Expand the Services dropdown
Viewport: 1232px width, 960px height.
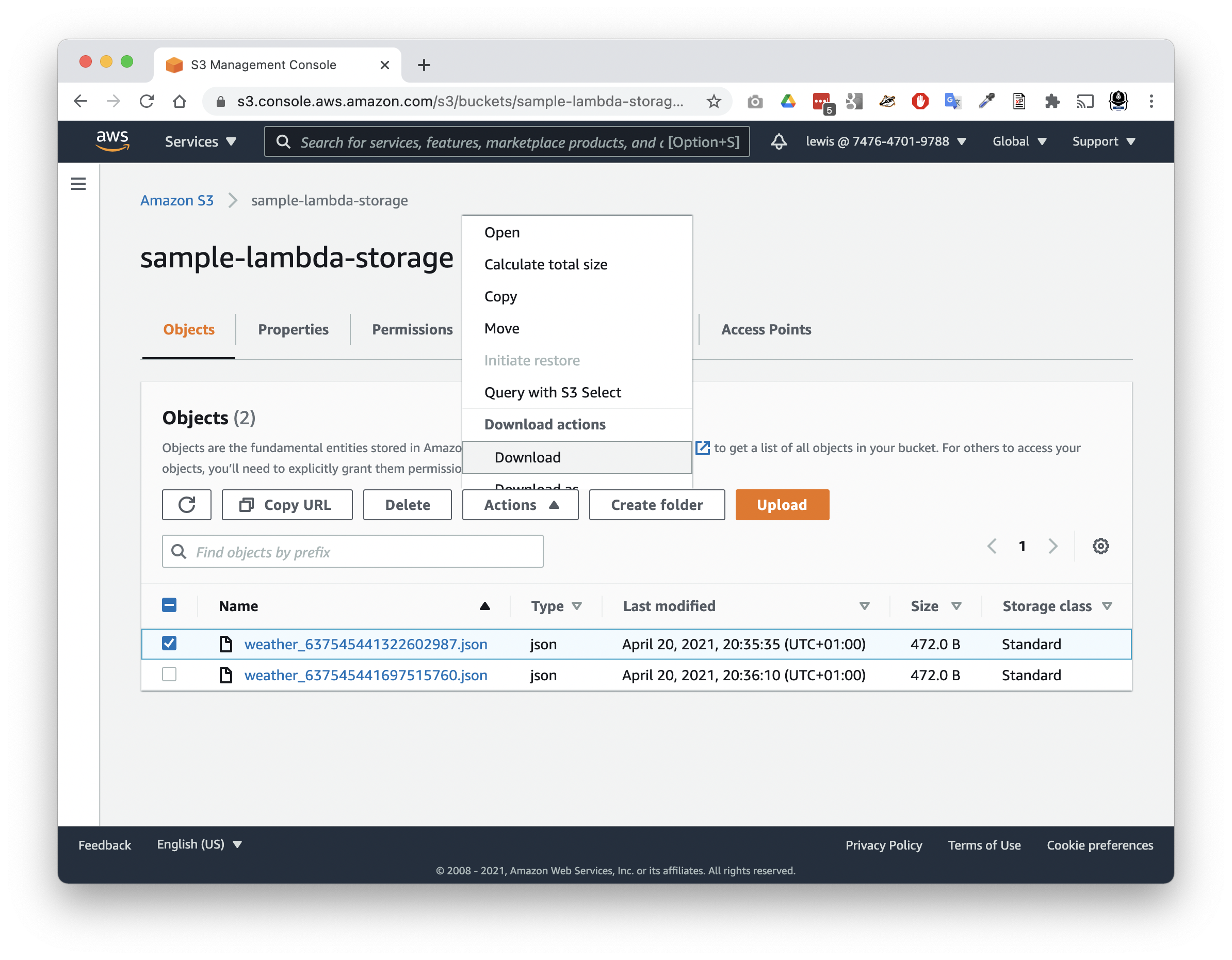200,141
